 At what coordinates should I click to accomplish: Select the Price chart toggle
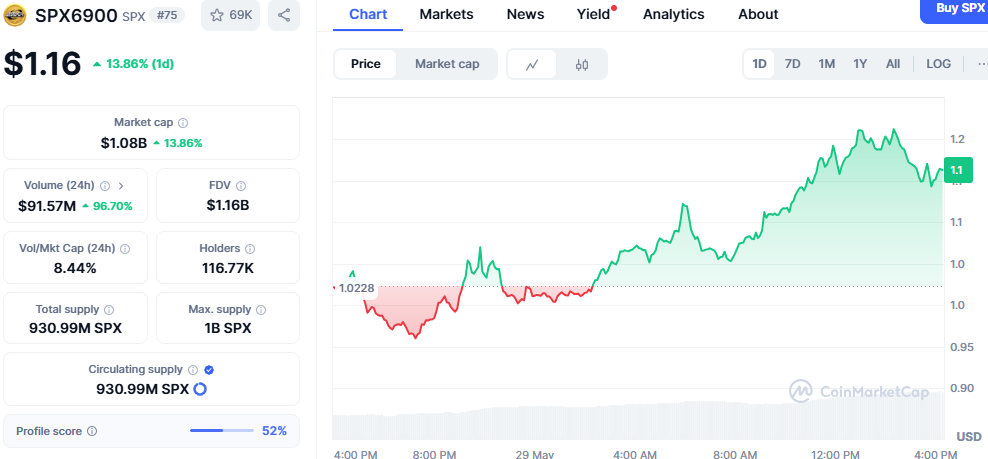coord(366,64)
